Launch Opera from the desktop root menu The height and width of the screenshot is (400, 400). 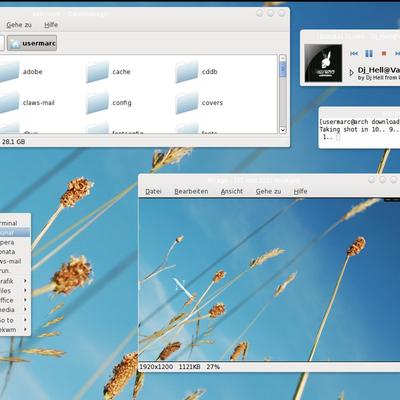15,242
